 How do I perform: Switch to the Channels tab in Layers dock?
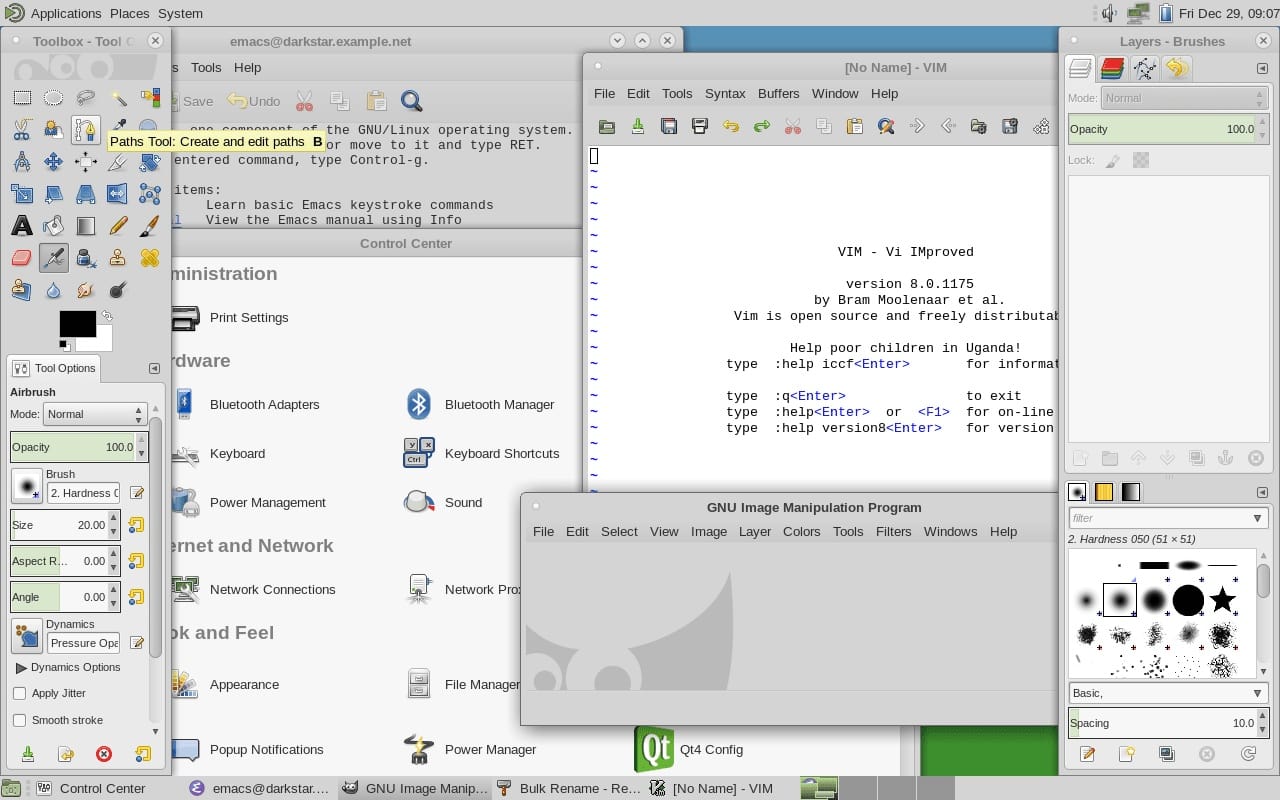click(x=1112, y=68)
